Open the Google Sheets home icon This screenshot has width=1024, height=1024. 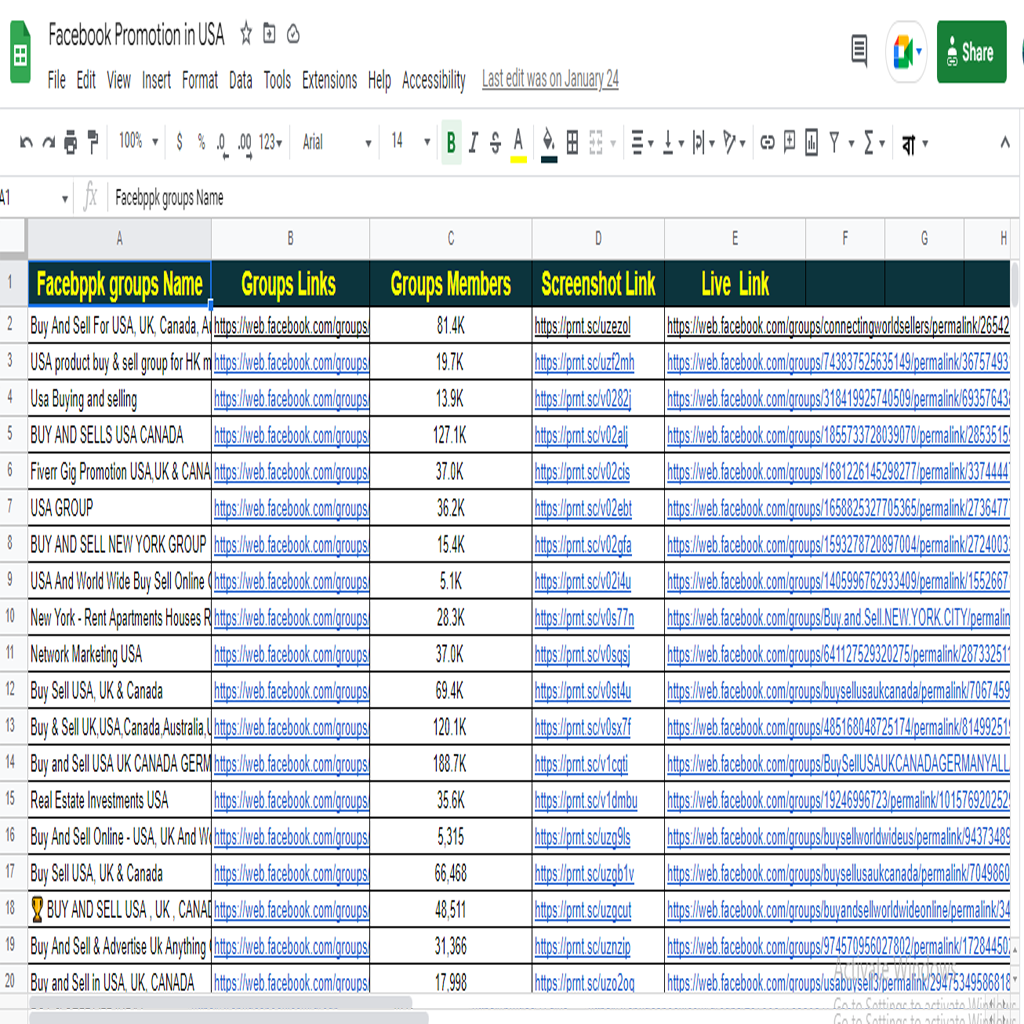[x=20, y=52]
